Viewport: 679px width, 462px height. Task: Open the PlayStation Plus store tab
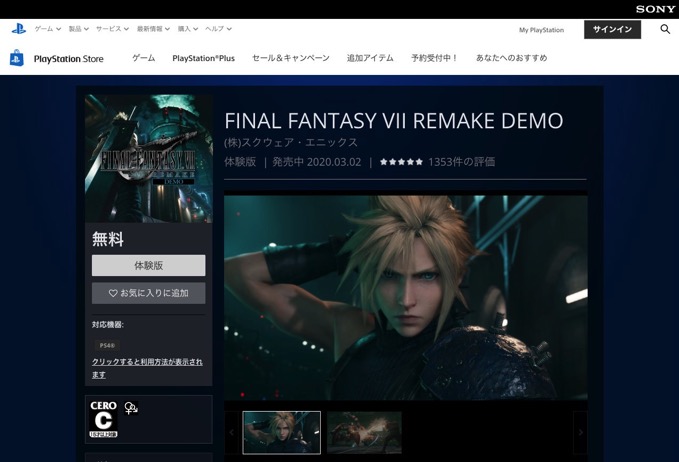coord(204,58)
